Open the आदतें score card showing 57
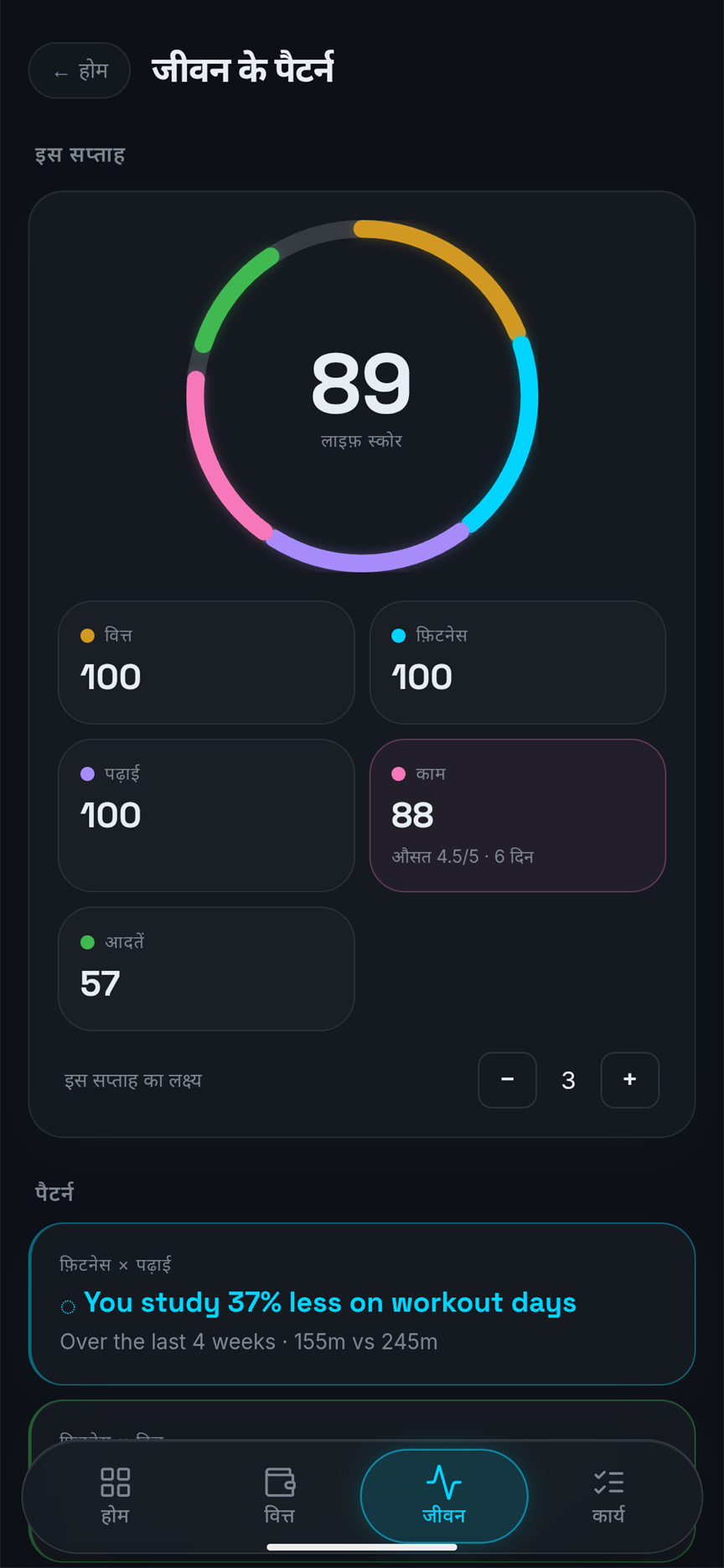The height and width of the screenshot is (1568, 724). coord(206,968)
